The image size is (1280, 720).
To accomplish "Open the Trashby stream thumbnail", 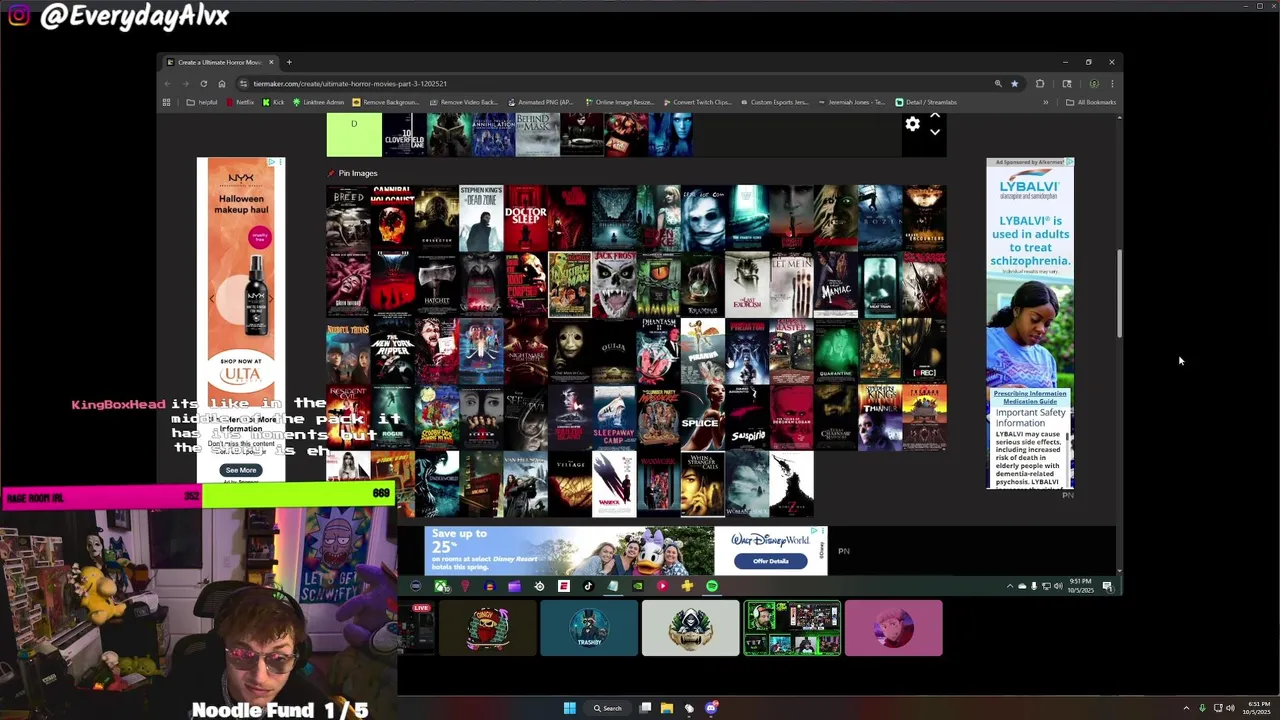I will click(x=589, y=628).
